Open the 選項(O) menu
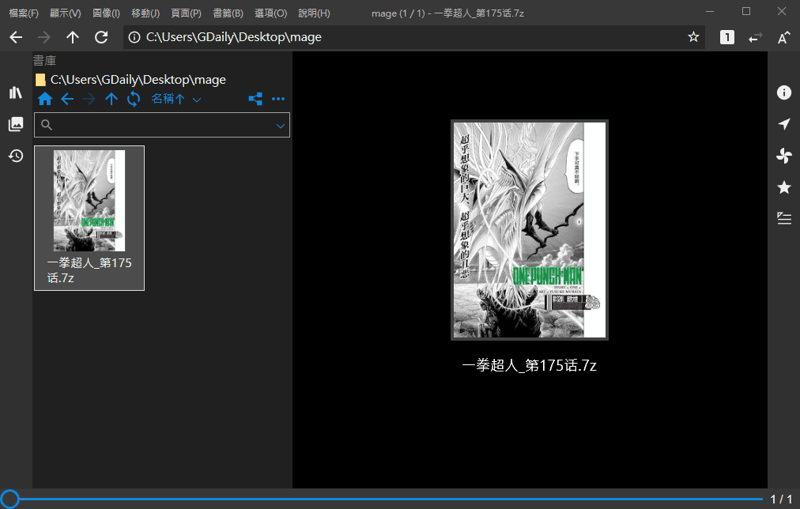This screenshot has width=800, height=509. pyautogui.click(x=271, y=13)
